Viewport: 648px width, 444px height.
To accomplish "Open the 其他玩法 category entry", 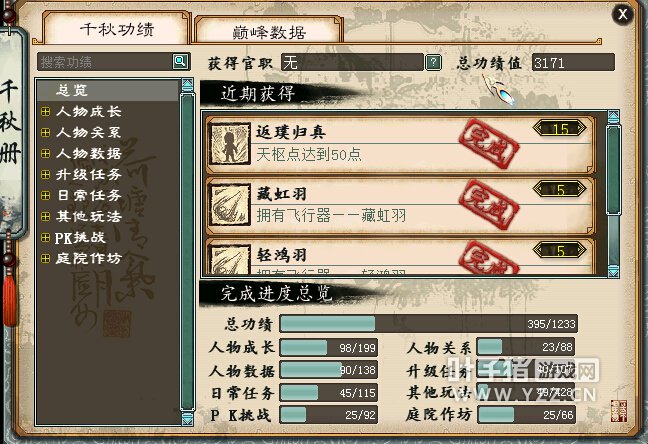I will (x=88, y=217).
